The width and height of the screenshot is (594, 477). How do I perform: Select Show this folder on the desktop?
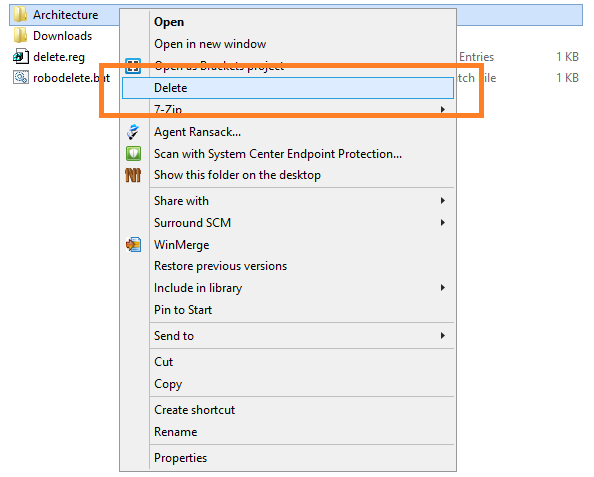(x=237, y=175)
